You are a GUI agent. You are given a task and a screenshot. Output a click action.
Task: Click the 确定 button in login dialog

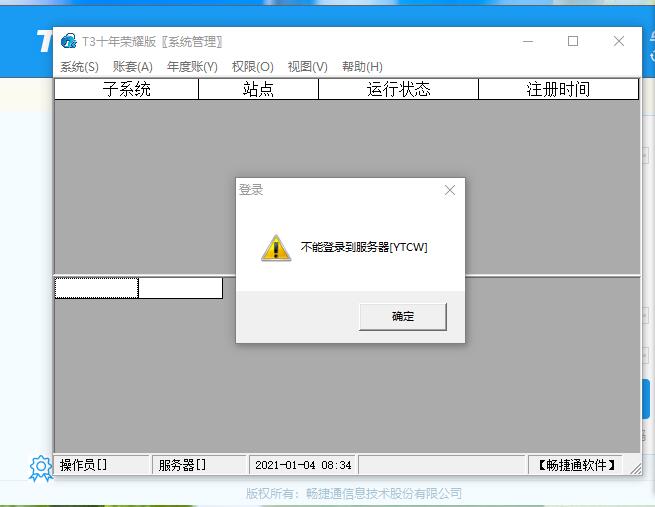pyautogui.click(x=403, y=317)
